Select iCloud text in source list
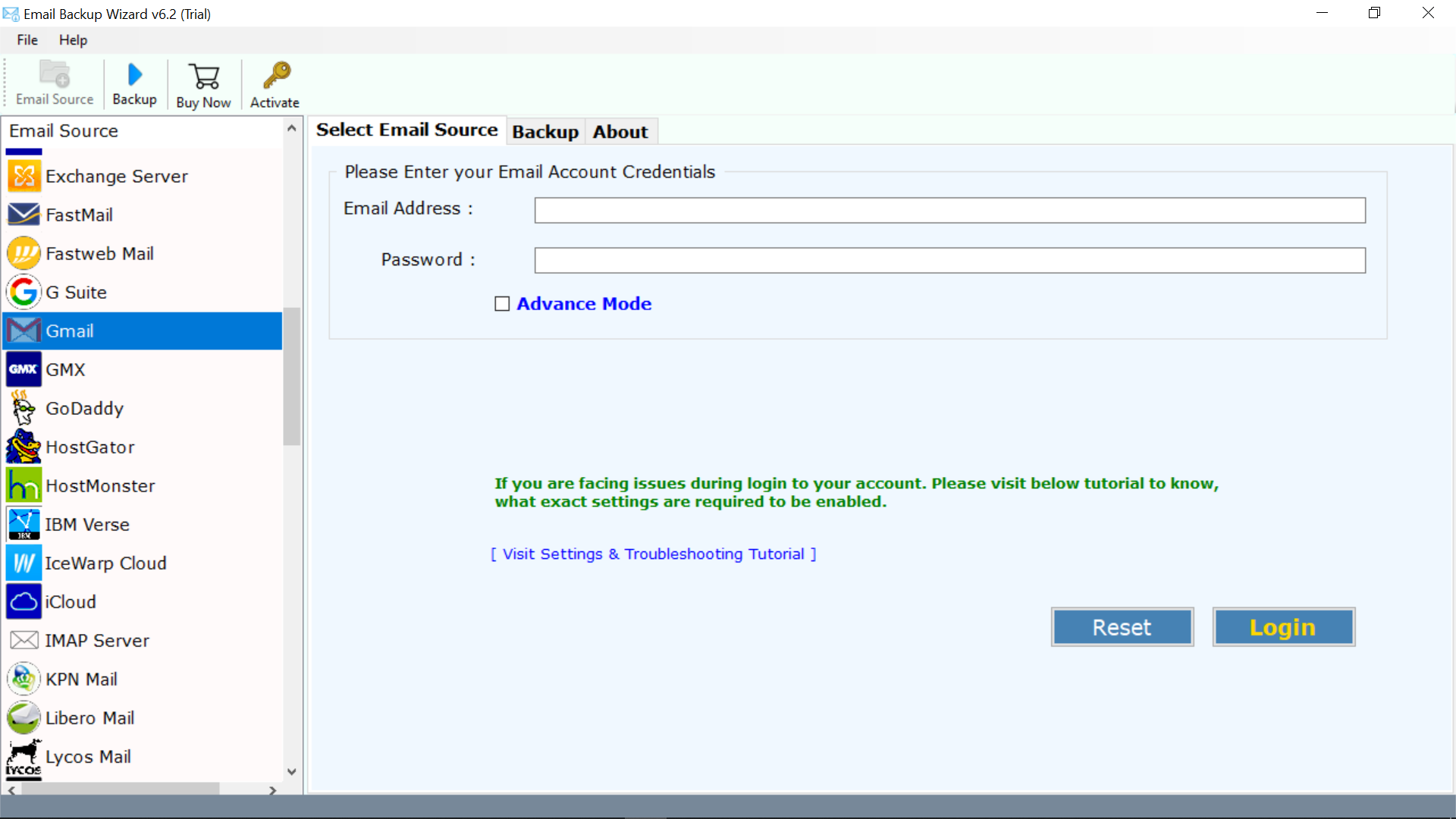 (x=71, y=601)
